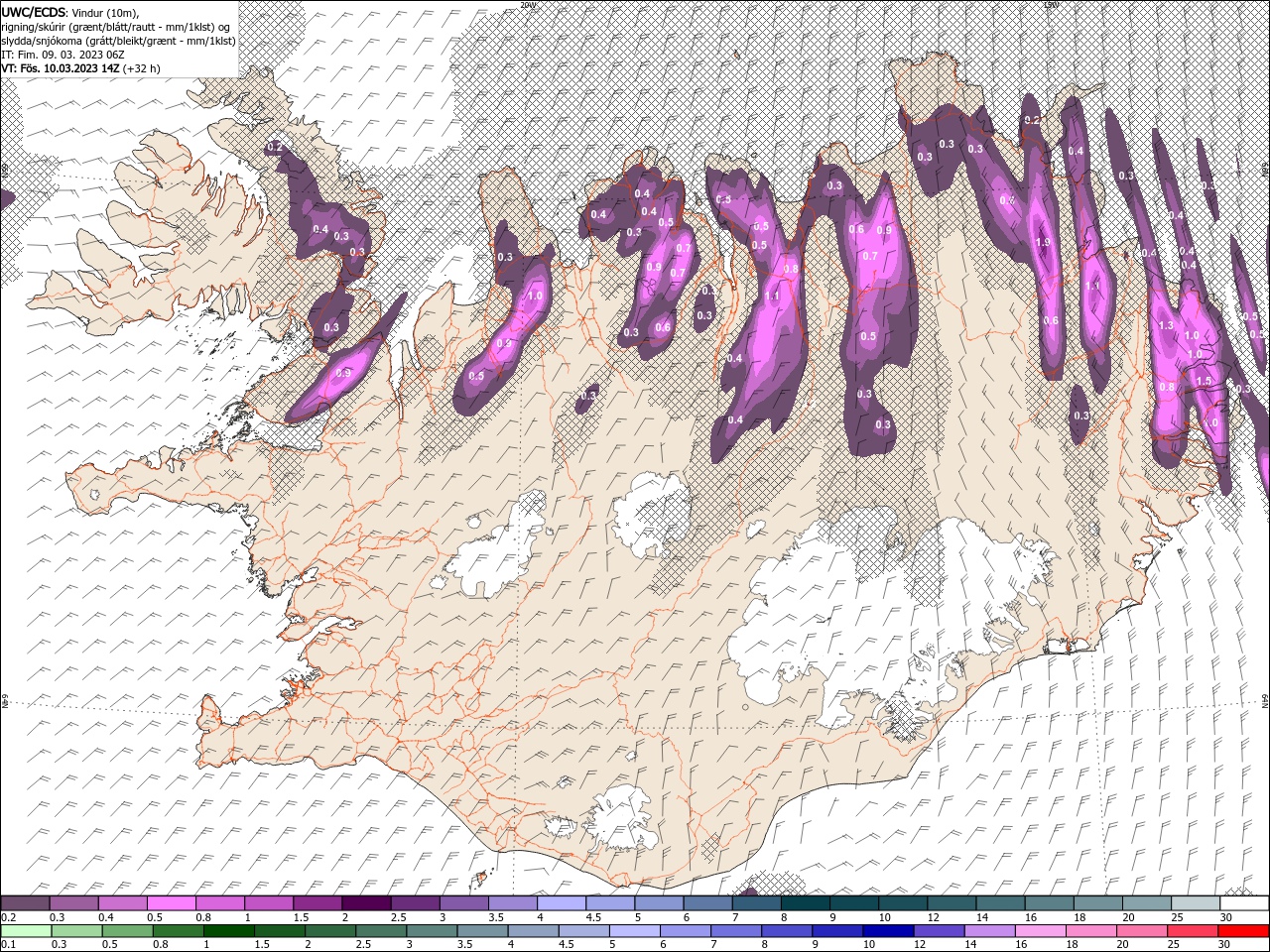Click the 3.5 lavender swatch in upper legend row

tap(512, 903)
